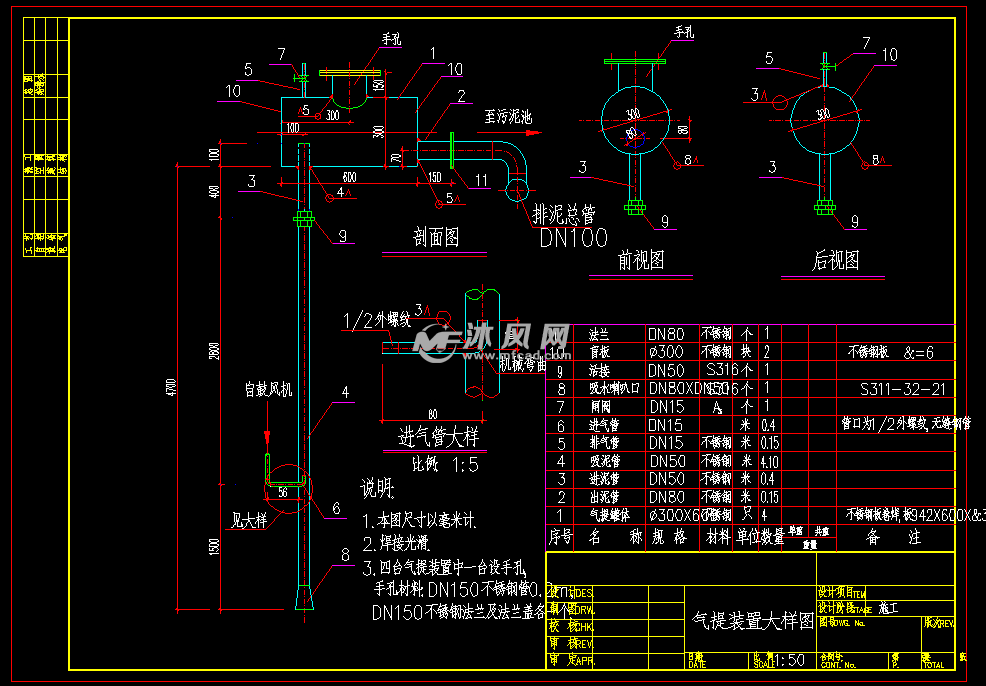Click the '1500' vertical dimension
This screenshot has height=686, width=986.
pos(214,546)
